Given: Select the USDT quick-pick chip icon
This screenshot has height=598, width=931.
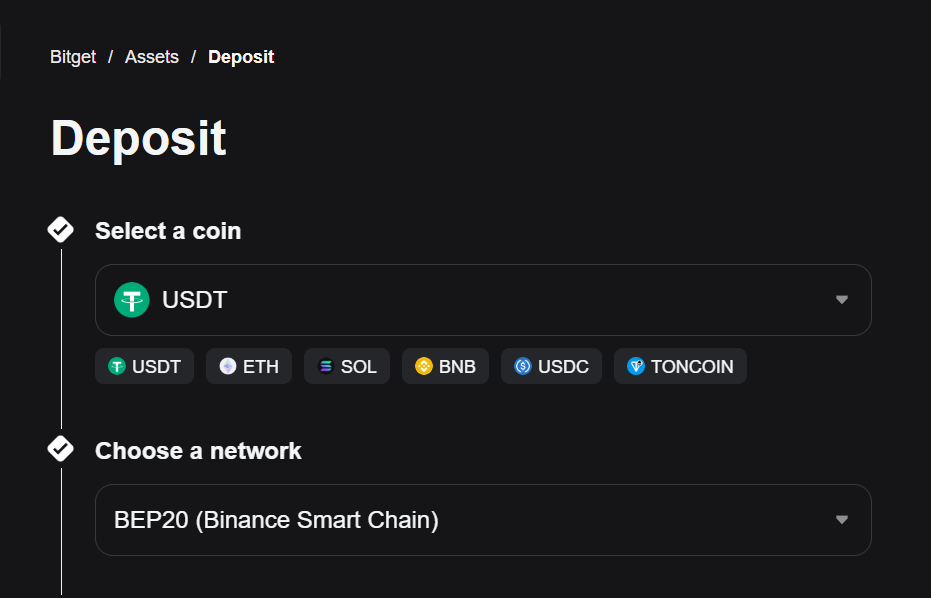Looking at the screenshot, I should click(117, 366).
